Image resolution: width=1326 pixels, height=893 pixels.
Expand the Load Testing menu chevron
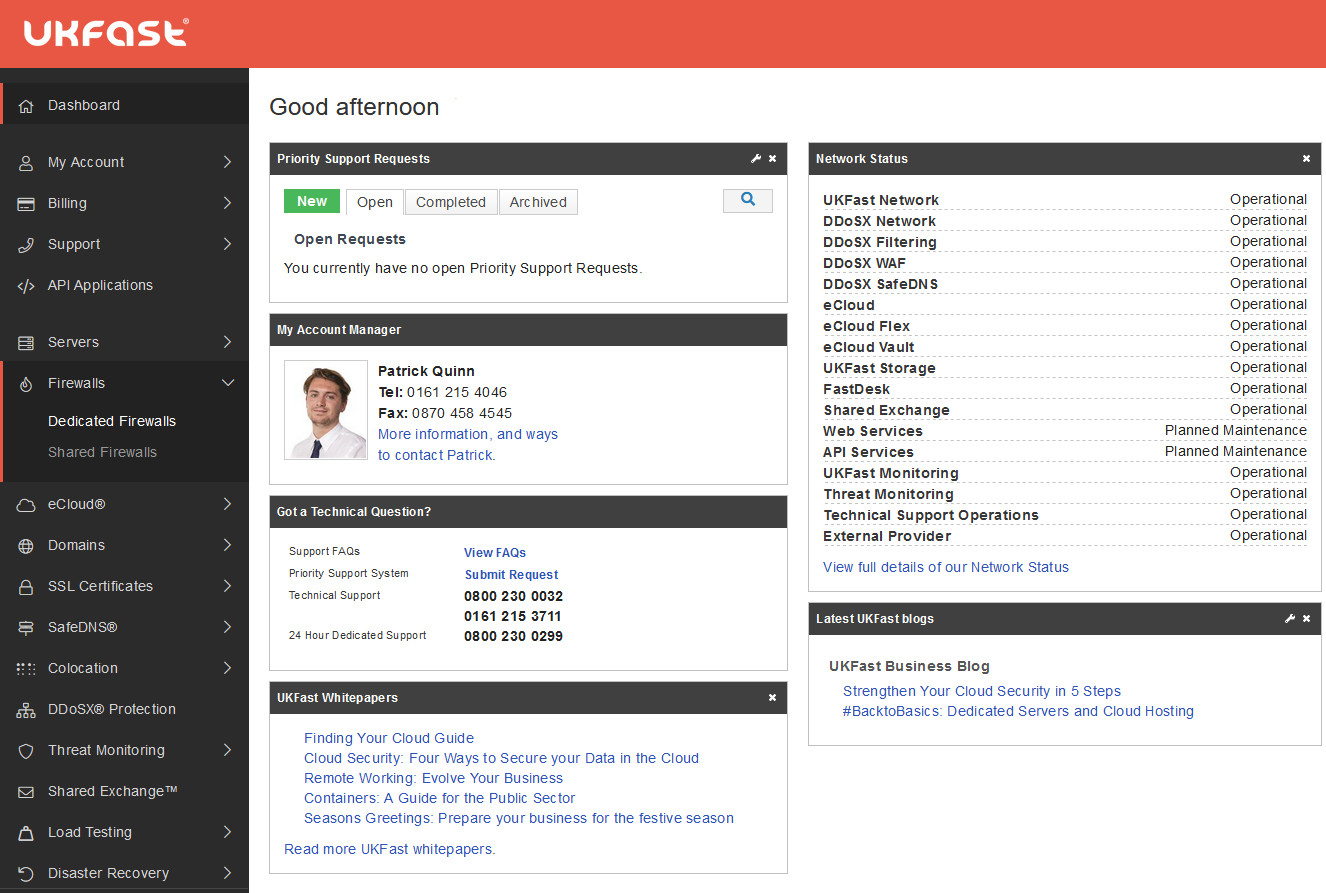227,832
